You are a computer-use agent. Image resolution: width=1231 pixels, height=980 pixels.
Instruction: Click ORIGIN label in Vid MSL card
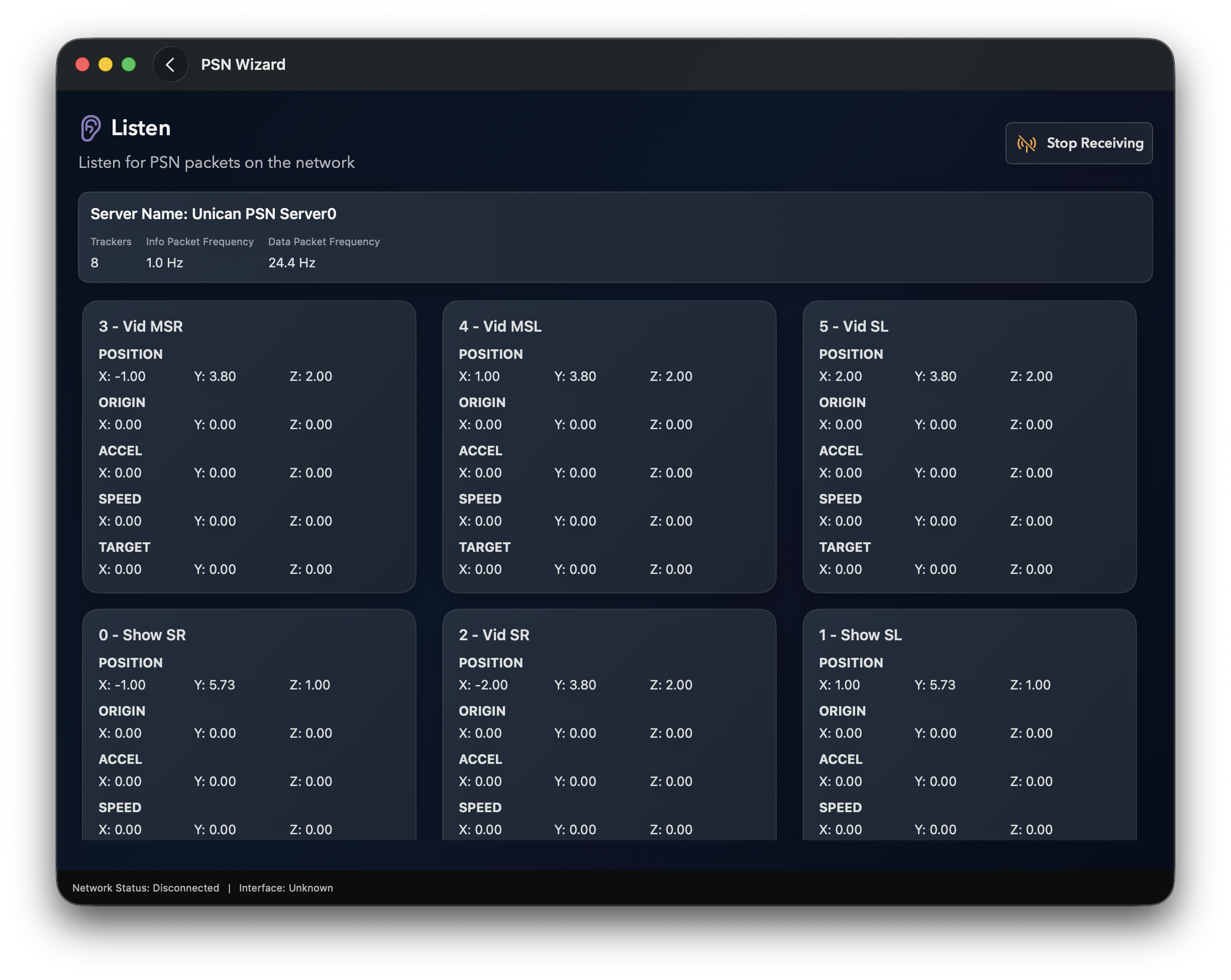tap(482, 403)
